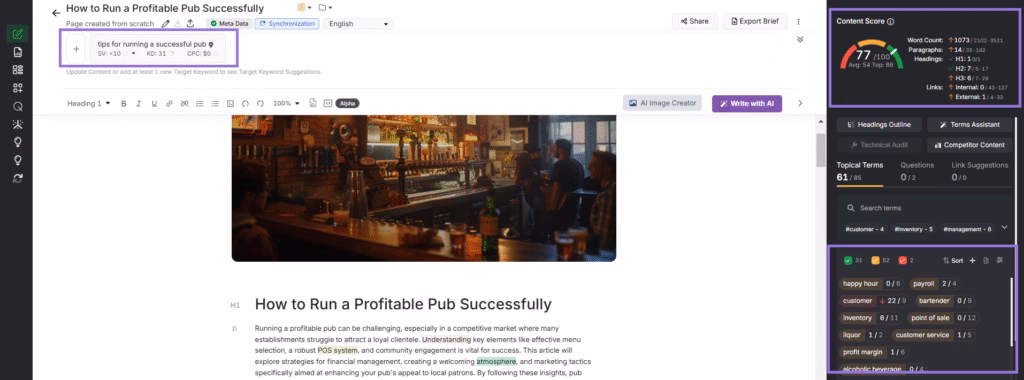This screenshot has height=380, width=1024.
Task: Expand the hashtag term filters chevron
Action: [x=1004, y=227]
